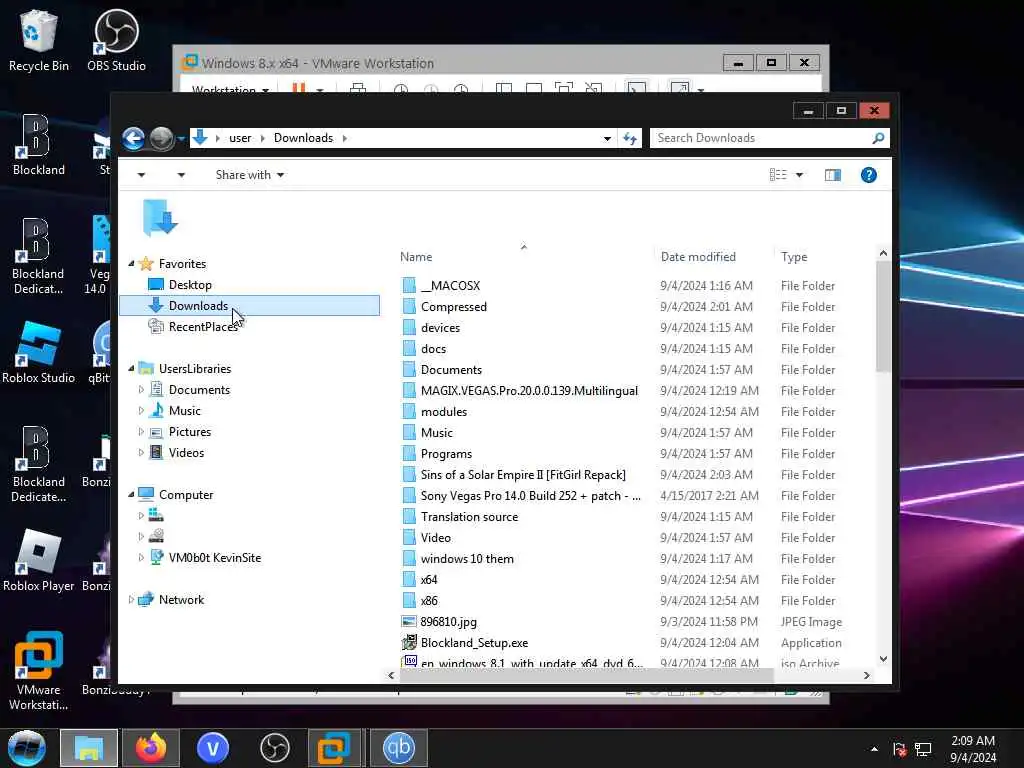Open VM0b0t KevinSite location
Image resolution: width=1024 pixels, height=768 pixels.
click(x=215, y=558)
